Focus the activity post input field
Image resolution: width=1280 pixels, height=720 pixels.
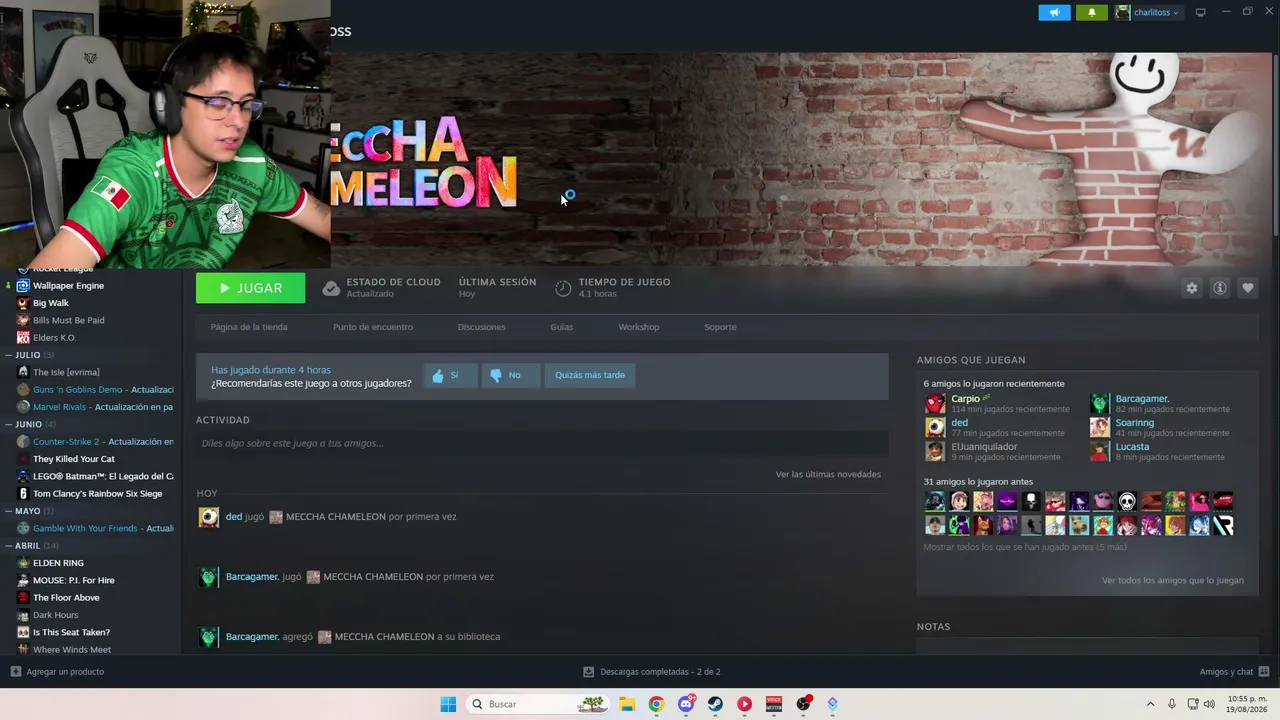(542, 443)
